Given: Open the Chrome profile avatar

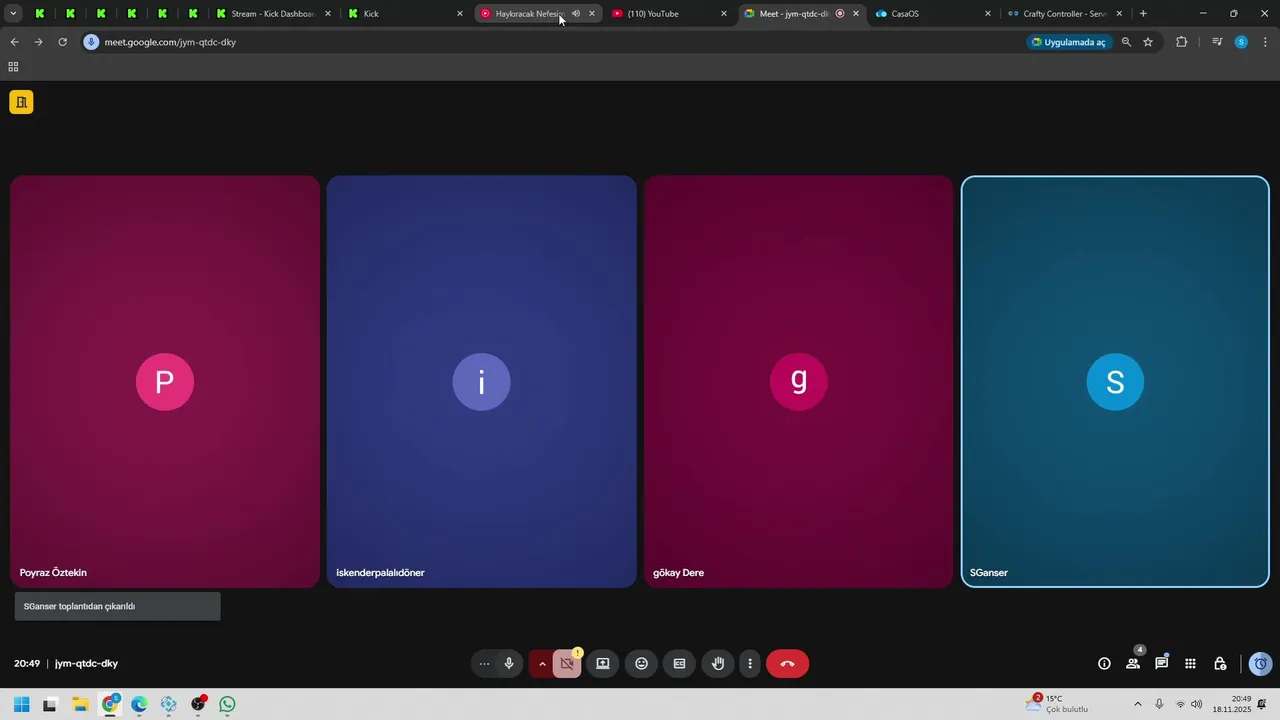Looking at the screenshot, I should click(1241, 42).
